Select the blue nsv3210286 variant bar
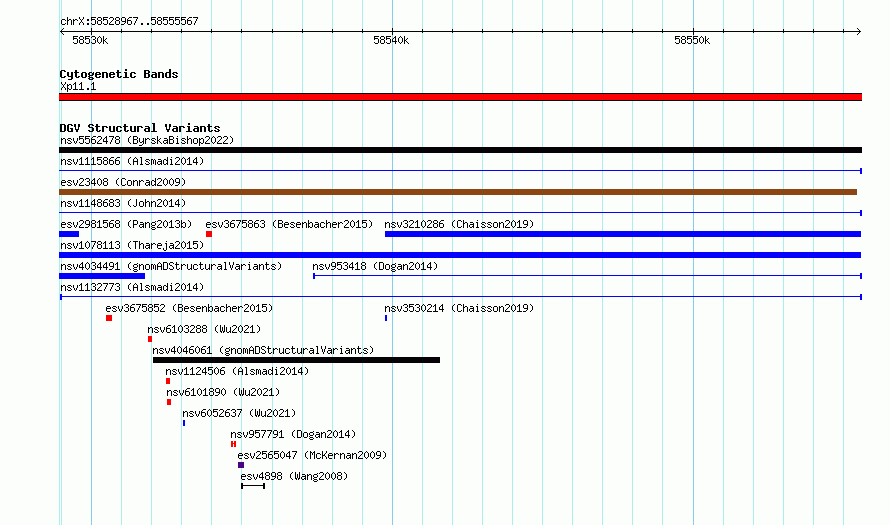Screen dimensions: 890x525 pos(623,234)
